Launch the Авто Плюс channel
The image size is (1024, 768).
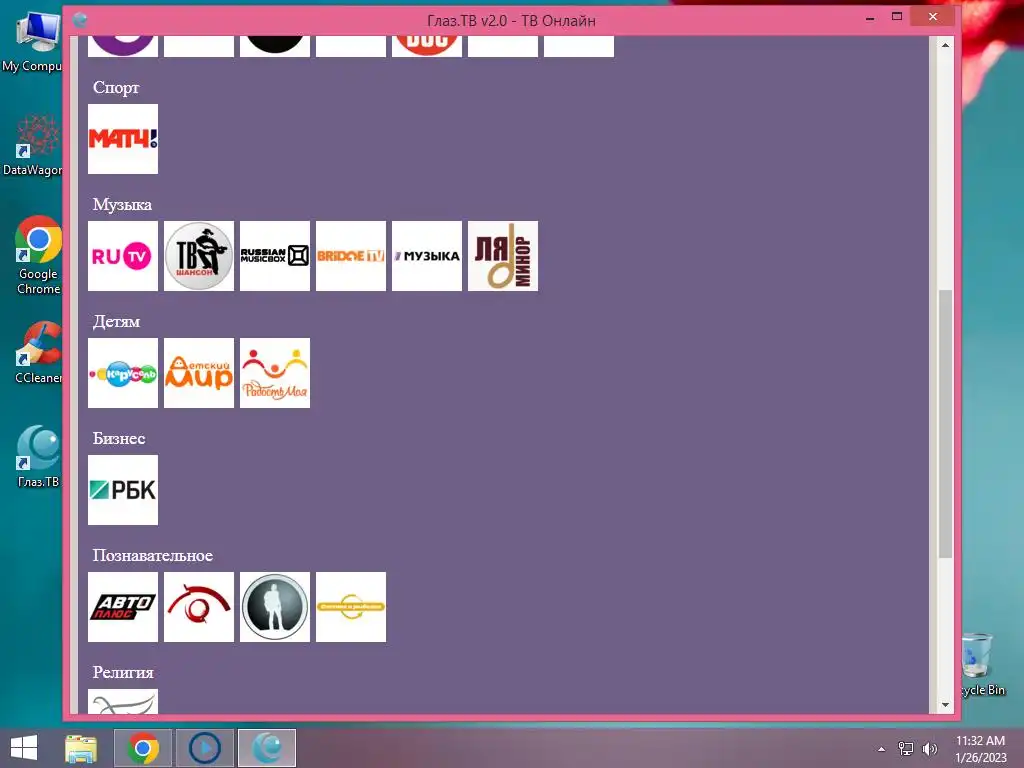123,607
